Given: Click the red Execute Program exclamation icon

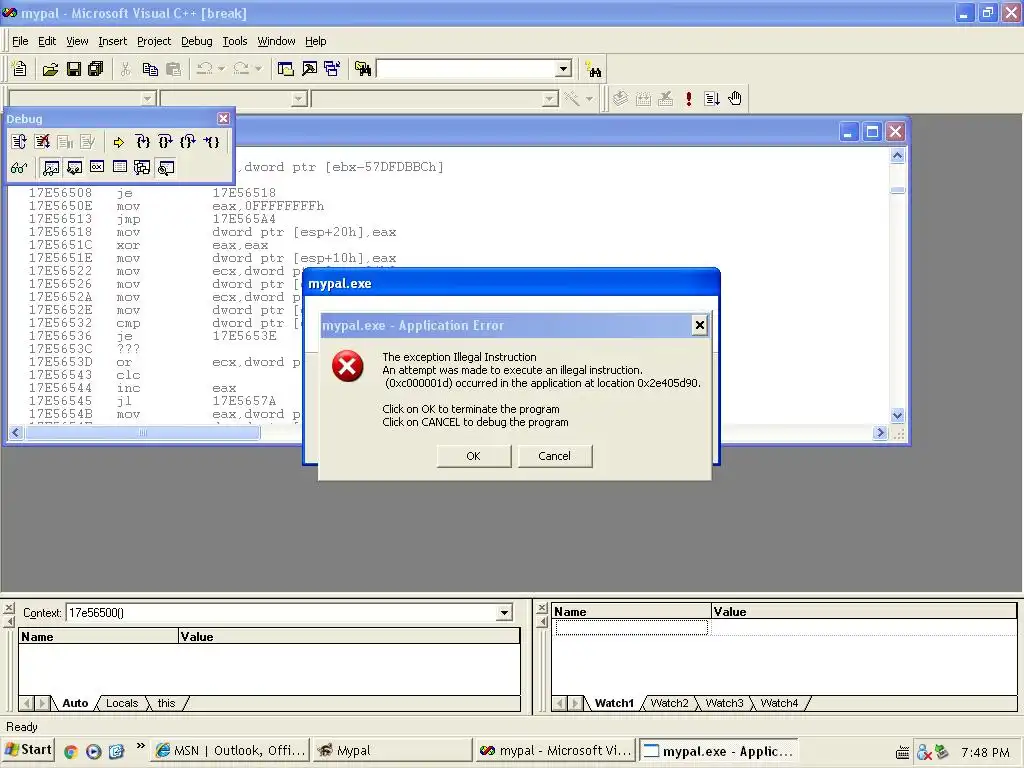Looking at the screenshot, I should pyautogui.click(x=688, y=99).
